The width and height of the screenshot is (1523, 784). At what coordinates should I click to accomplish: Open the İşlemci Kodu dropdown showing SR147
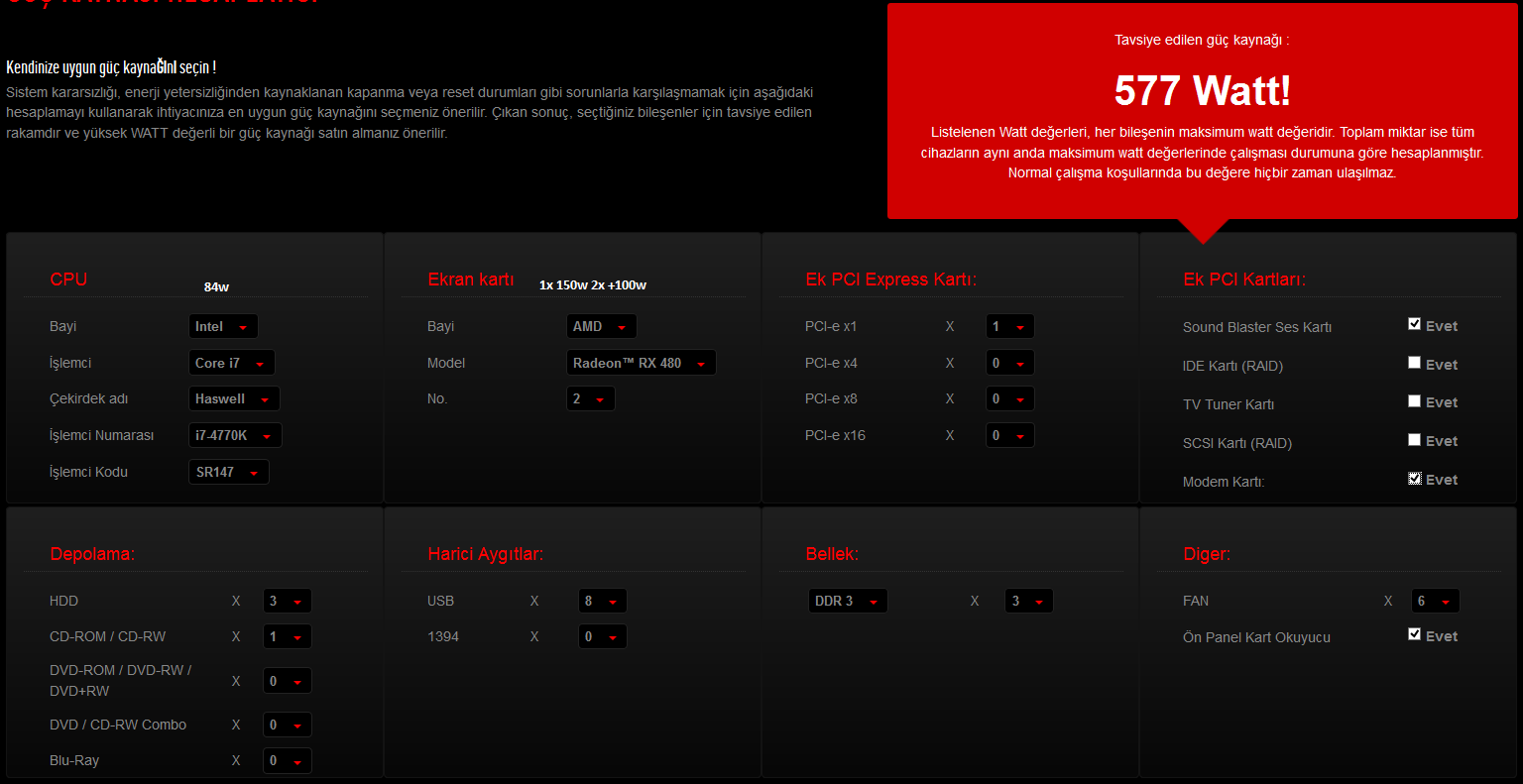tap(228, 472)
